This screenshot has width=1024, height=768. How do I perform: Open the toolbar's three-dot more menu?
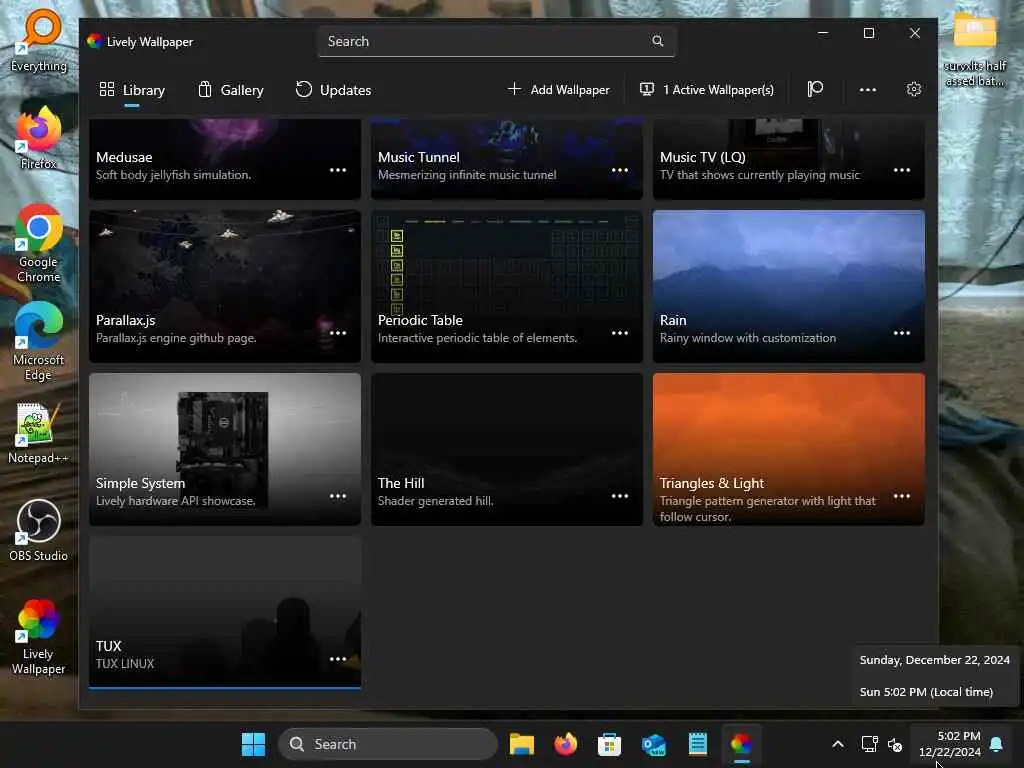tap(867, 89)
